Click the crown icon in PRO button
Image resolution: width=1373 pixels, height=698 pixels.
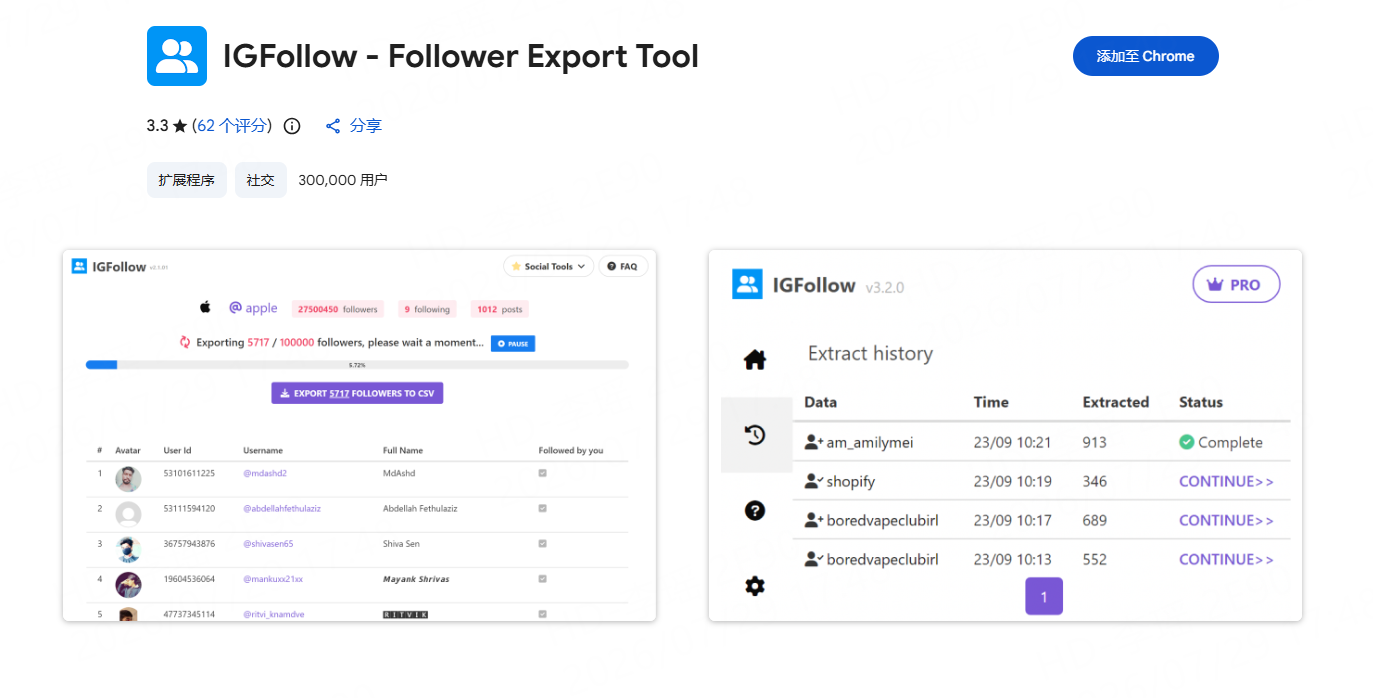1215,285
